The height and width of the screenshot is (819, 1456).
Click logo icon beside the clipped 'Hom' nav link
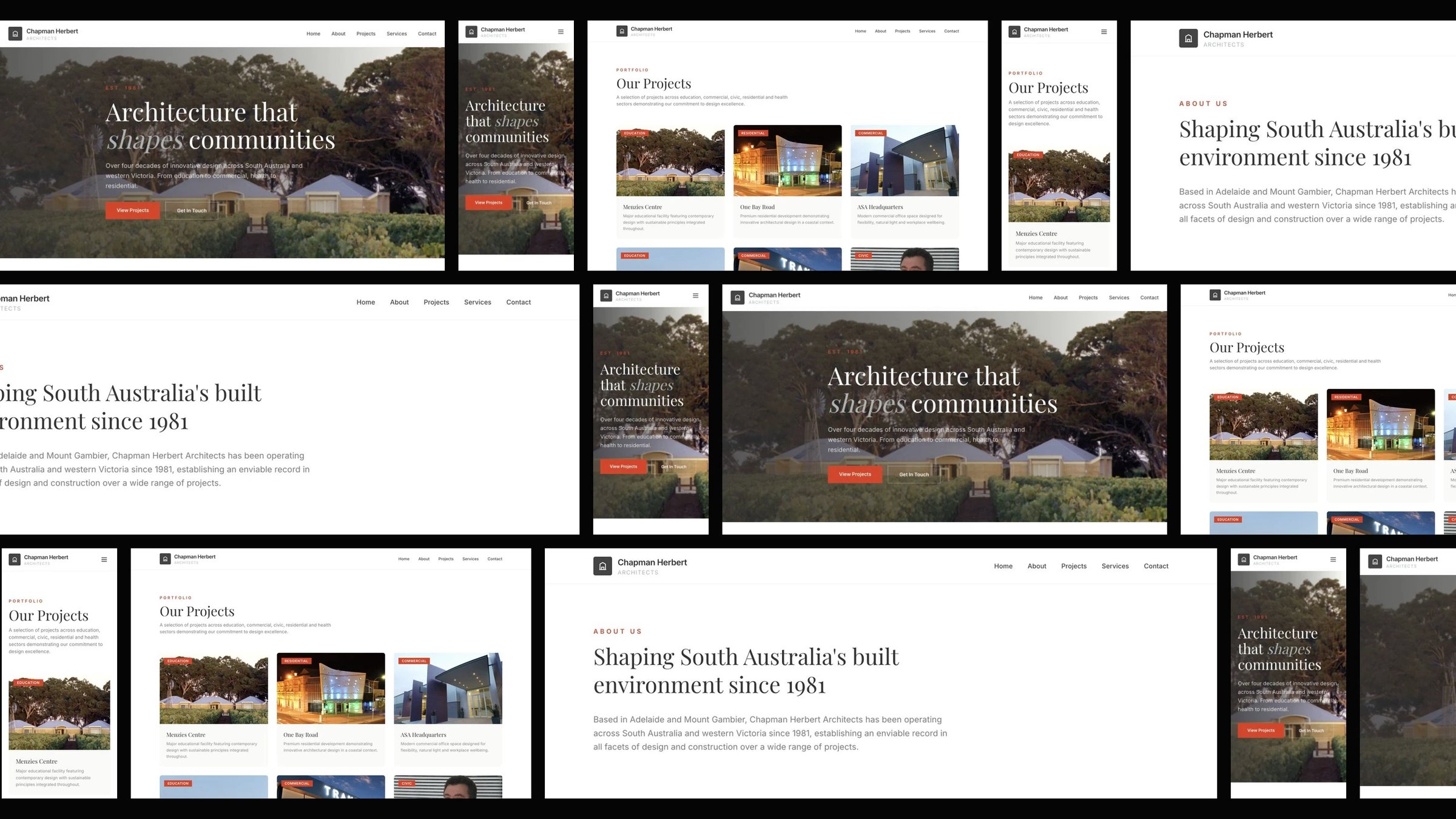(1215, 295)
